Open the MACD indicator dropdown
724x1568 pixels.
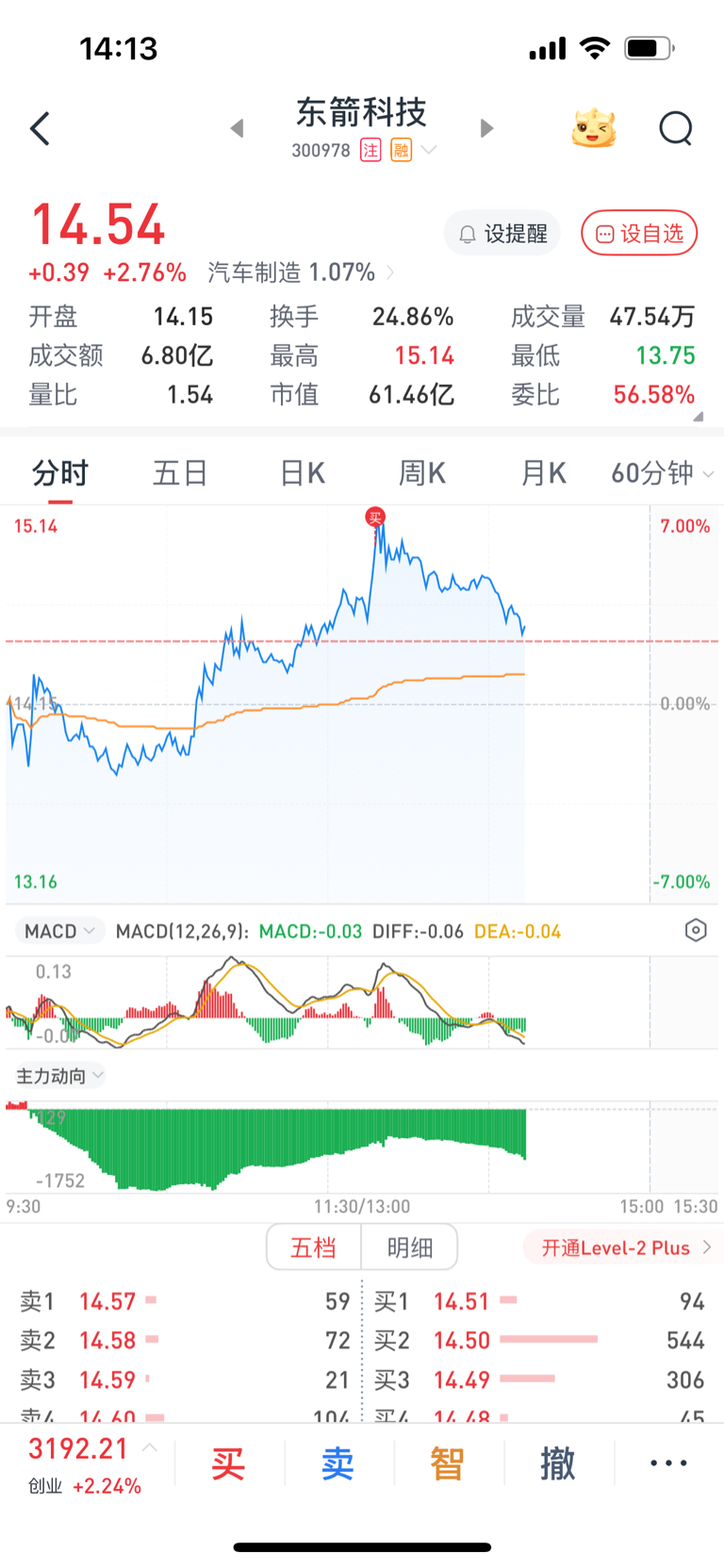point(59,932)
